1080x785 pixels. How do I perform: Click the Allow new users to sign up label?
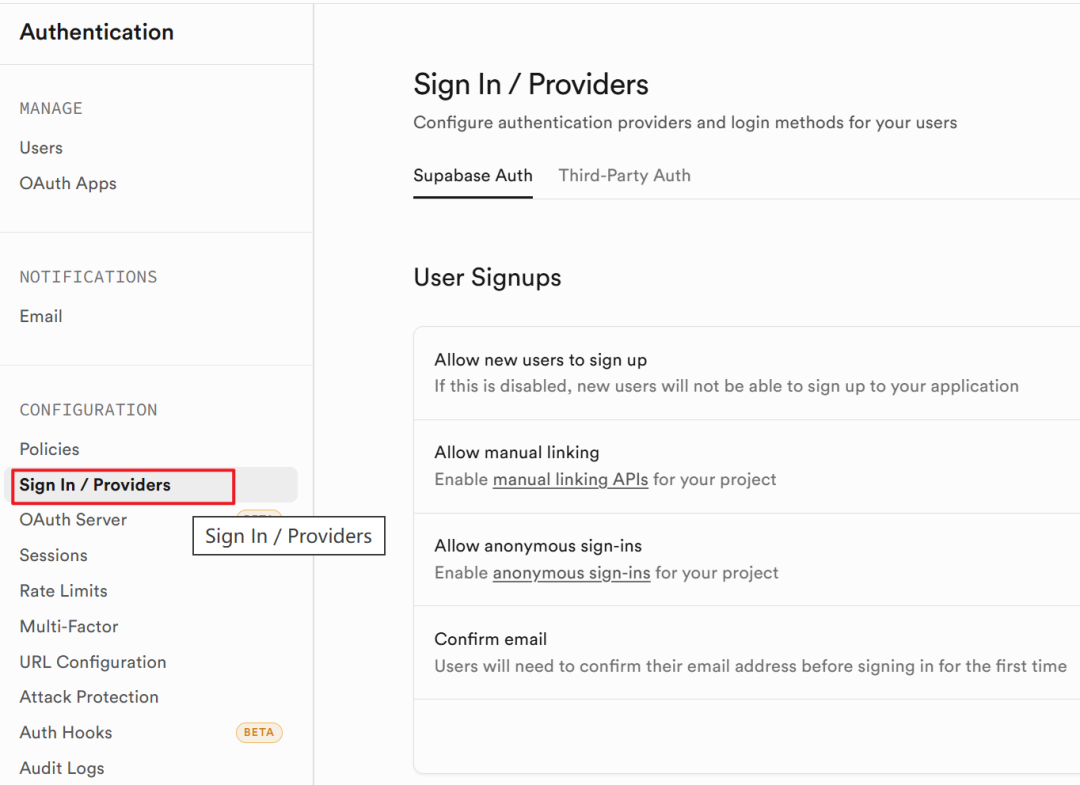pos(540,360)
